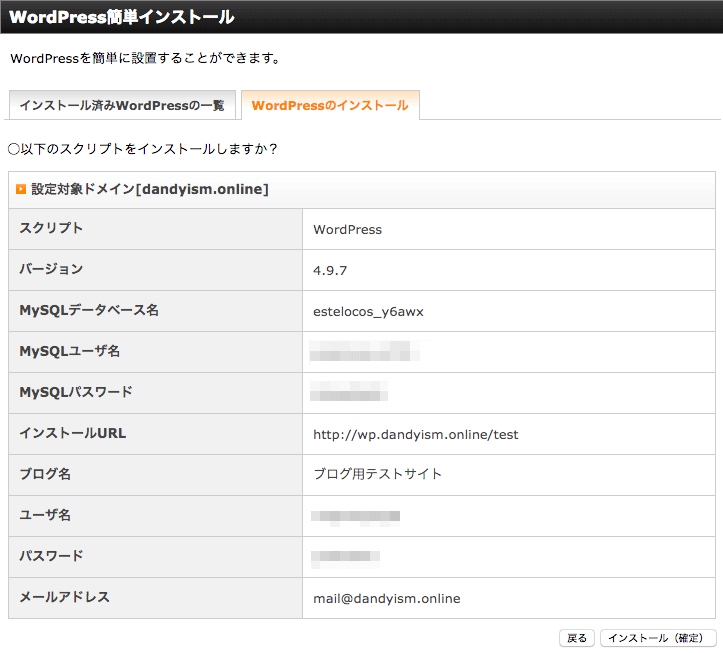Click the blurred MySQLパスワード value
The width and height of the screenshot is (723, 653).
pyautogui.click(x=348, y=392)
